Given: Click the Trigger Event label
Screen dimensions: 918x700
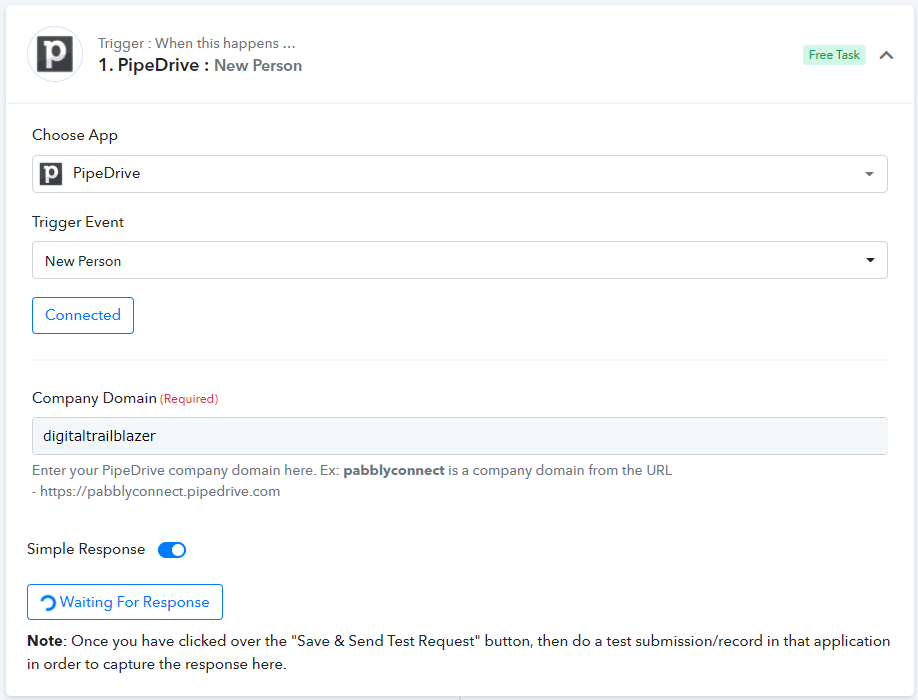Looking at the screenshot, I should pyautogui.click(x=78, y=222).
